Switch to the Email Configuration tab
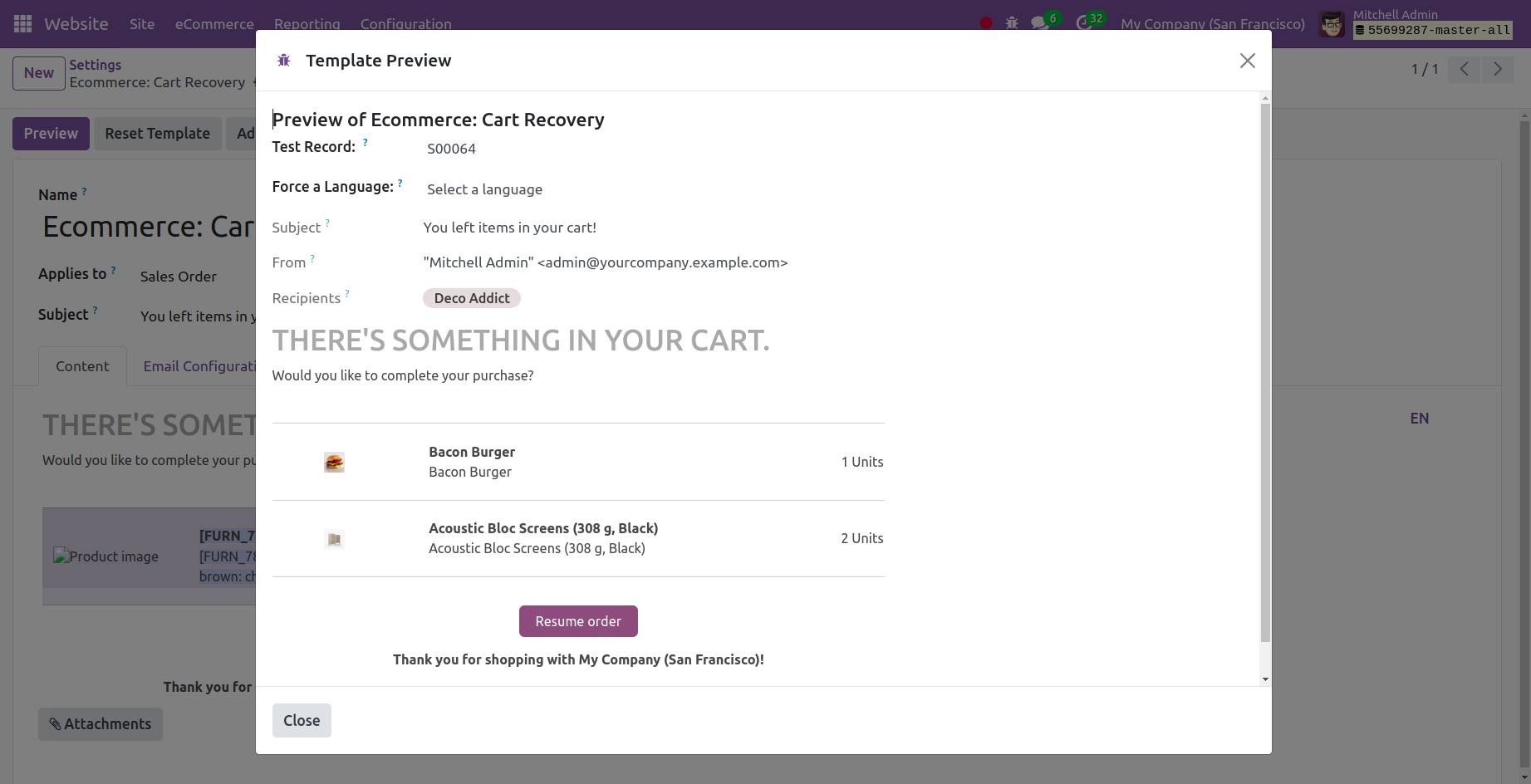This screenshot has width=1531, height=784. 200,366
